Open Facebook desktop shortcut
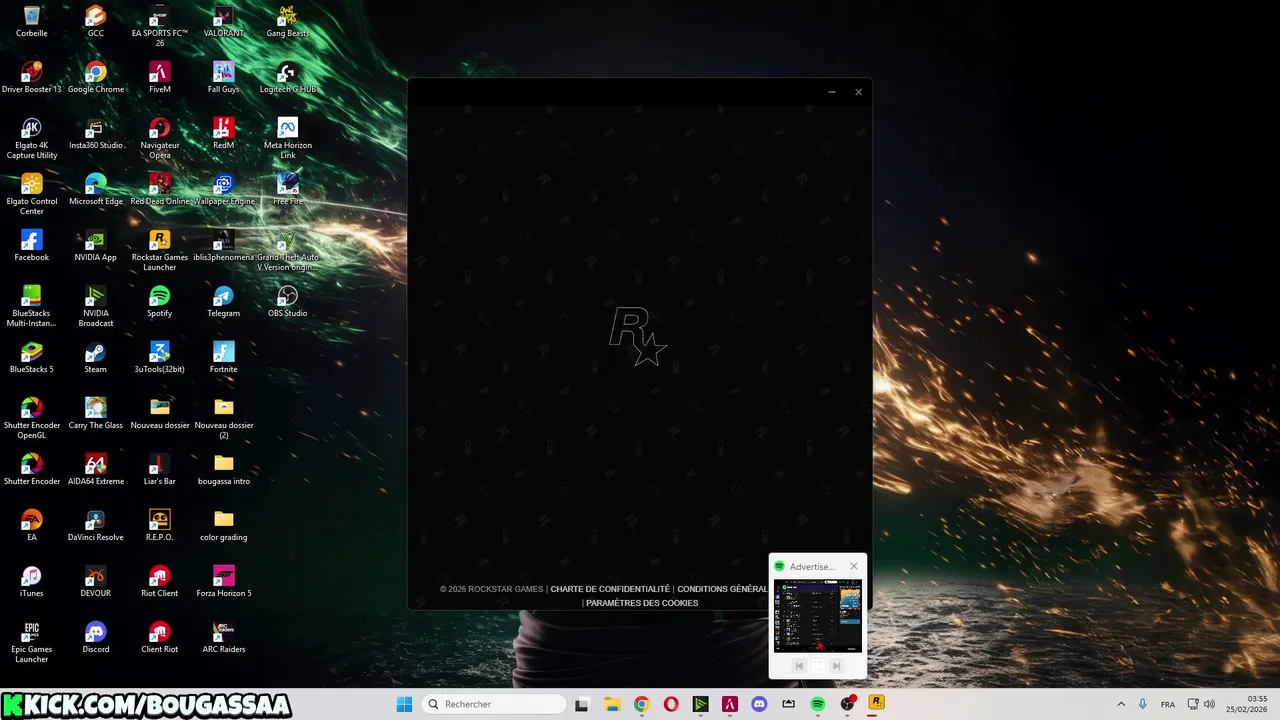Screen dimensions: 1280x720 (32, 245)
